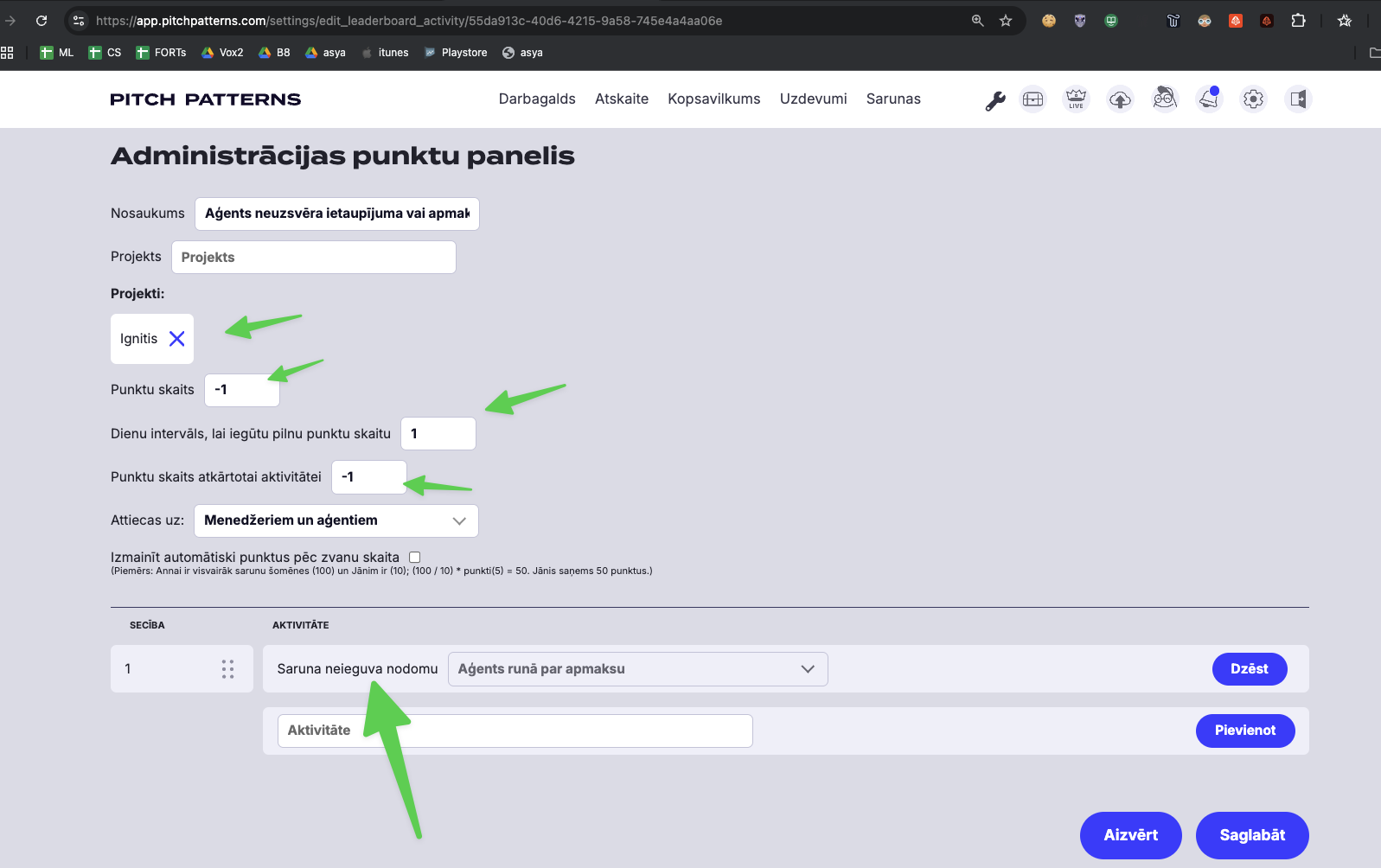
Task: Go to Sarunas menu
Action: (893, 99)
